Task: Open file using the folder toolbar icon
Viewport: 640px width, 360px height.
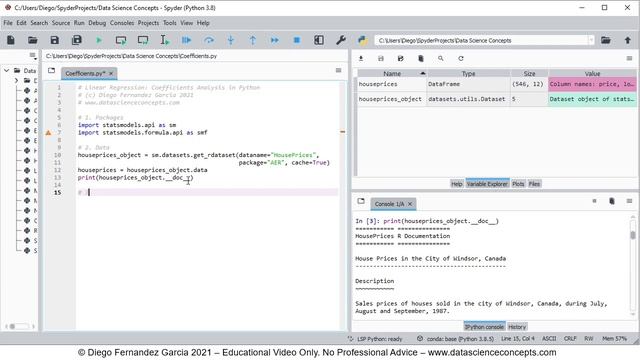Action: (33, 40)
